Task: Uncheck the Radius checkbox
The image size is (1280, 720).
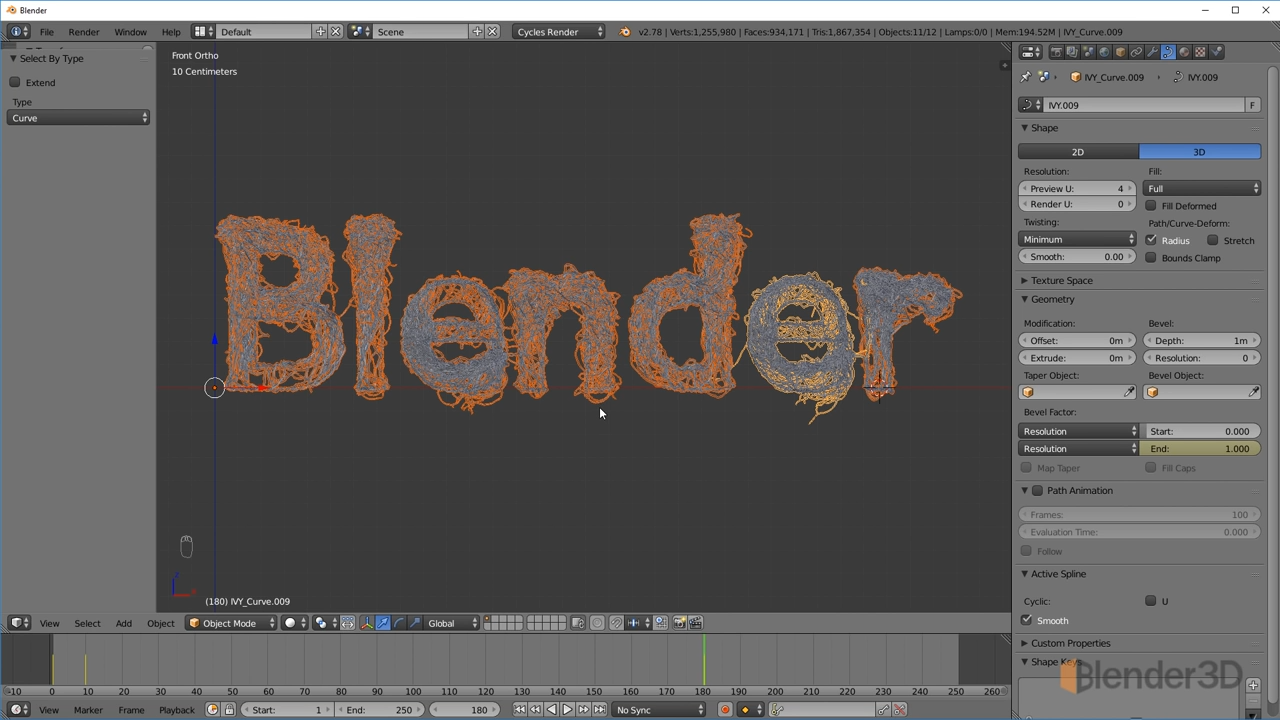Action: pyautogui.click(x=1151, y=240)
